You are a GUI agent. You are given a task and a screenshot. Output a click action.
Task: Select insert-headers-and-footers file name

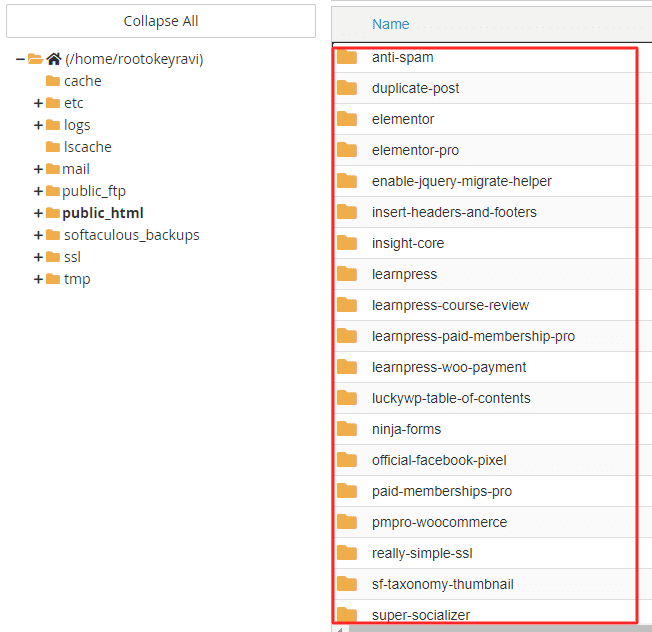[x=454, y=212]
